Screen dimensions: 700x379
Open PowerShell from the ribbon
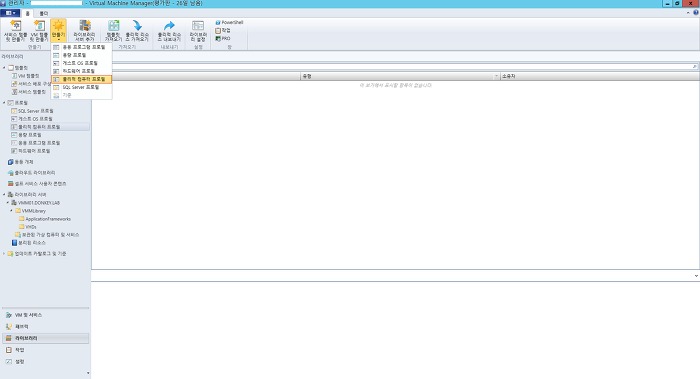229,22
